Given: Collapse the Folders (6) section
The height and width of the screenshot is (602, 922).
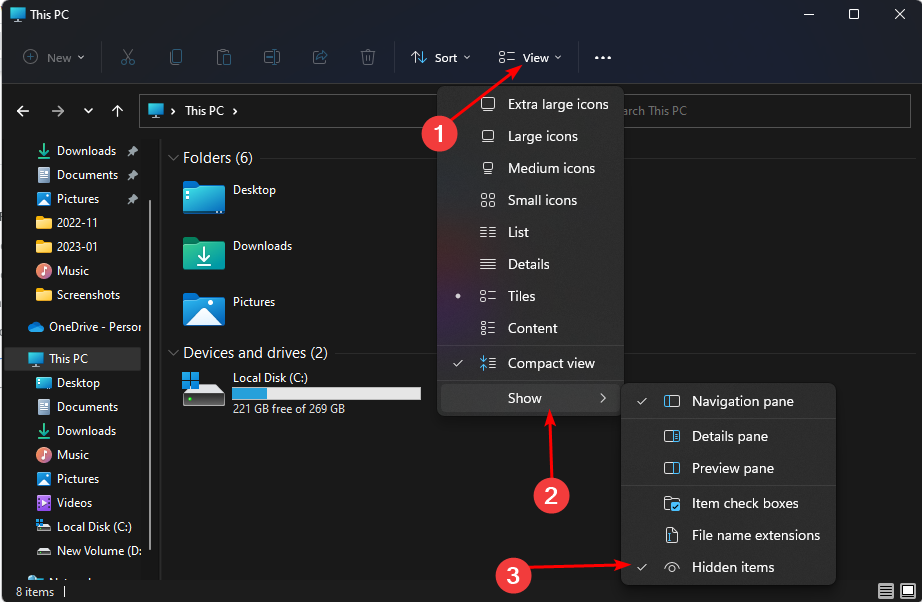Looking at the screenshot, I should click(173, 157).
